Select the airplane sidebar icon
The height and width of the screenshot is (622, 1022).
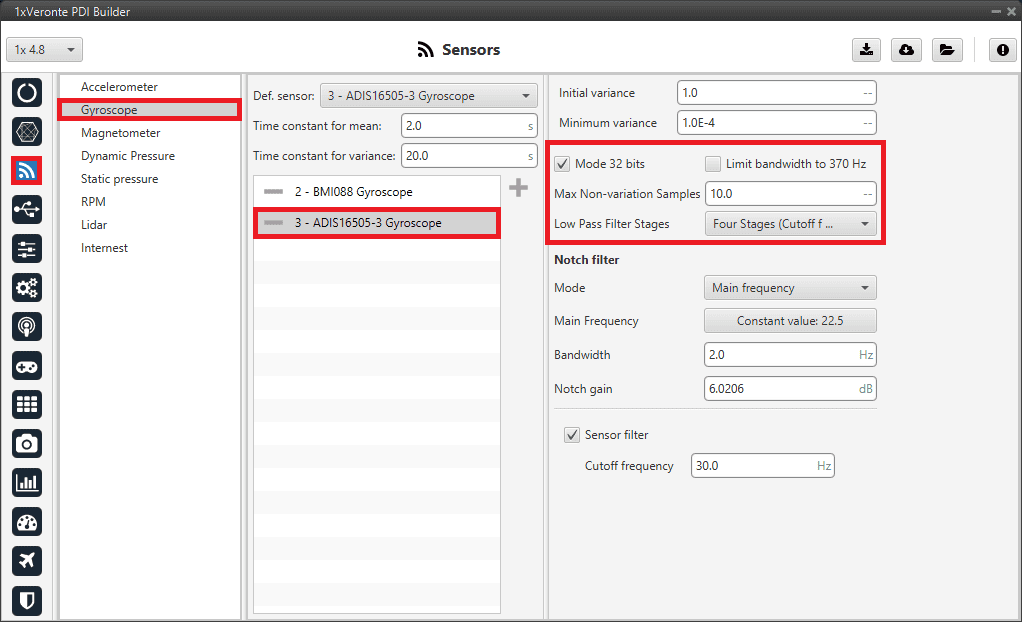tap(27, 560)
